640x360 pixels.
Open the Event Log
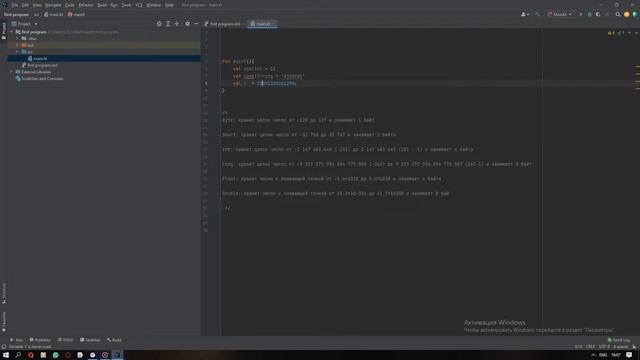click(x=619, y=340)
